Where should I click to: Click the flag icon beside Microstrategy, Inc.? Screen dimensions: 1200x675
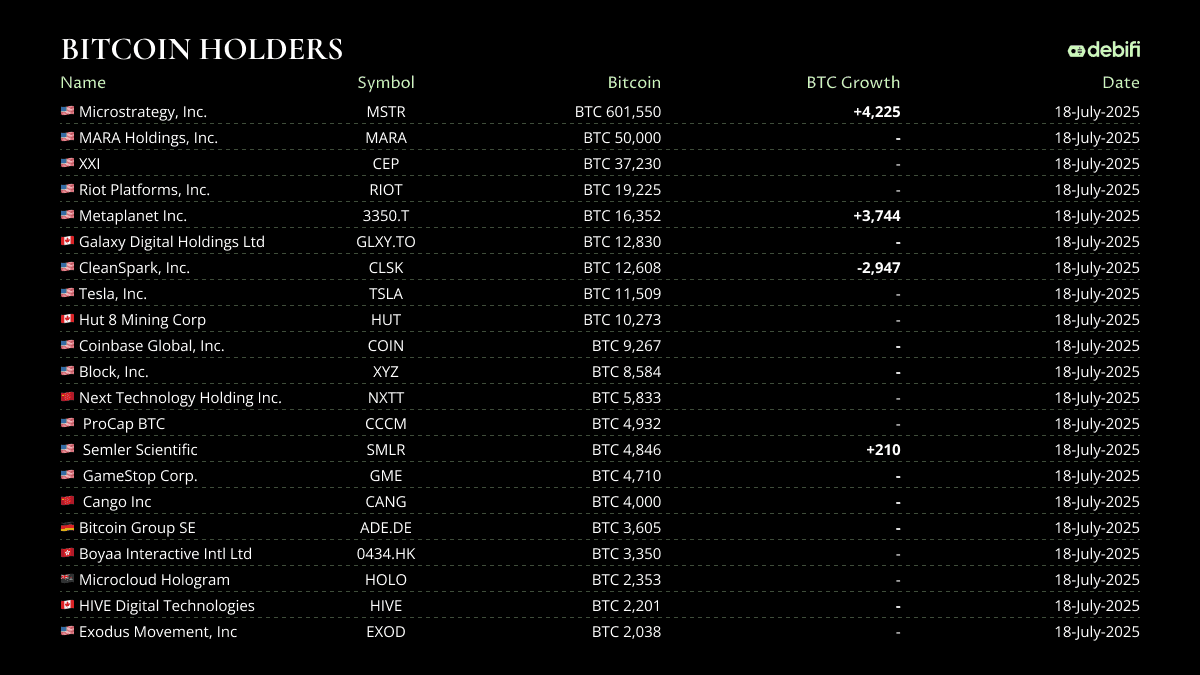click(x=67, y=112)
